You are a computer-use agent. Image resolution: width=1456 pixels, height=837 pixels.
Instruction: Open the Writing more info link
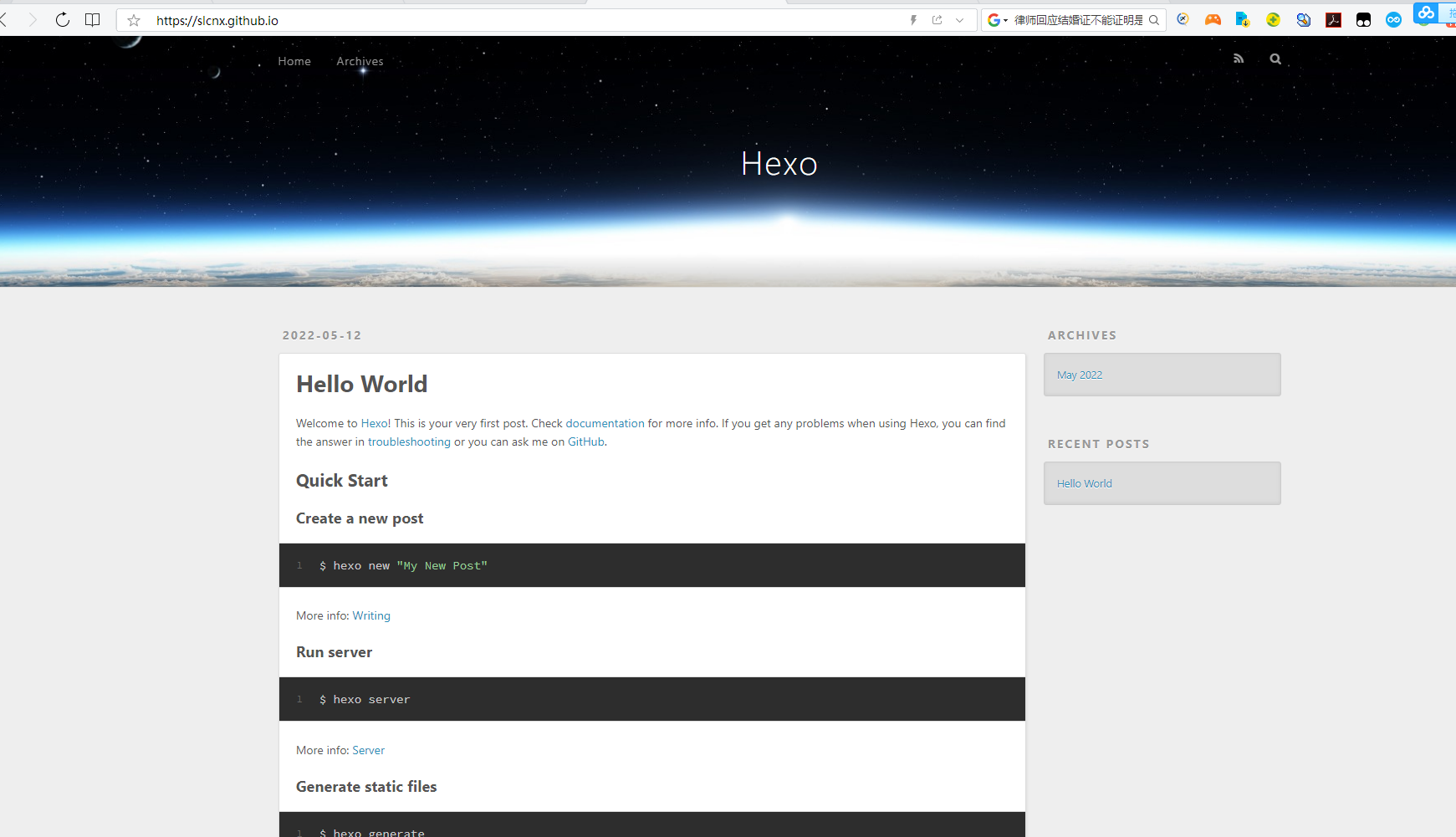371,615
